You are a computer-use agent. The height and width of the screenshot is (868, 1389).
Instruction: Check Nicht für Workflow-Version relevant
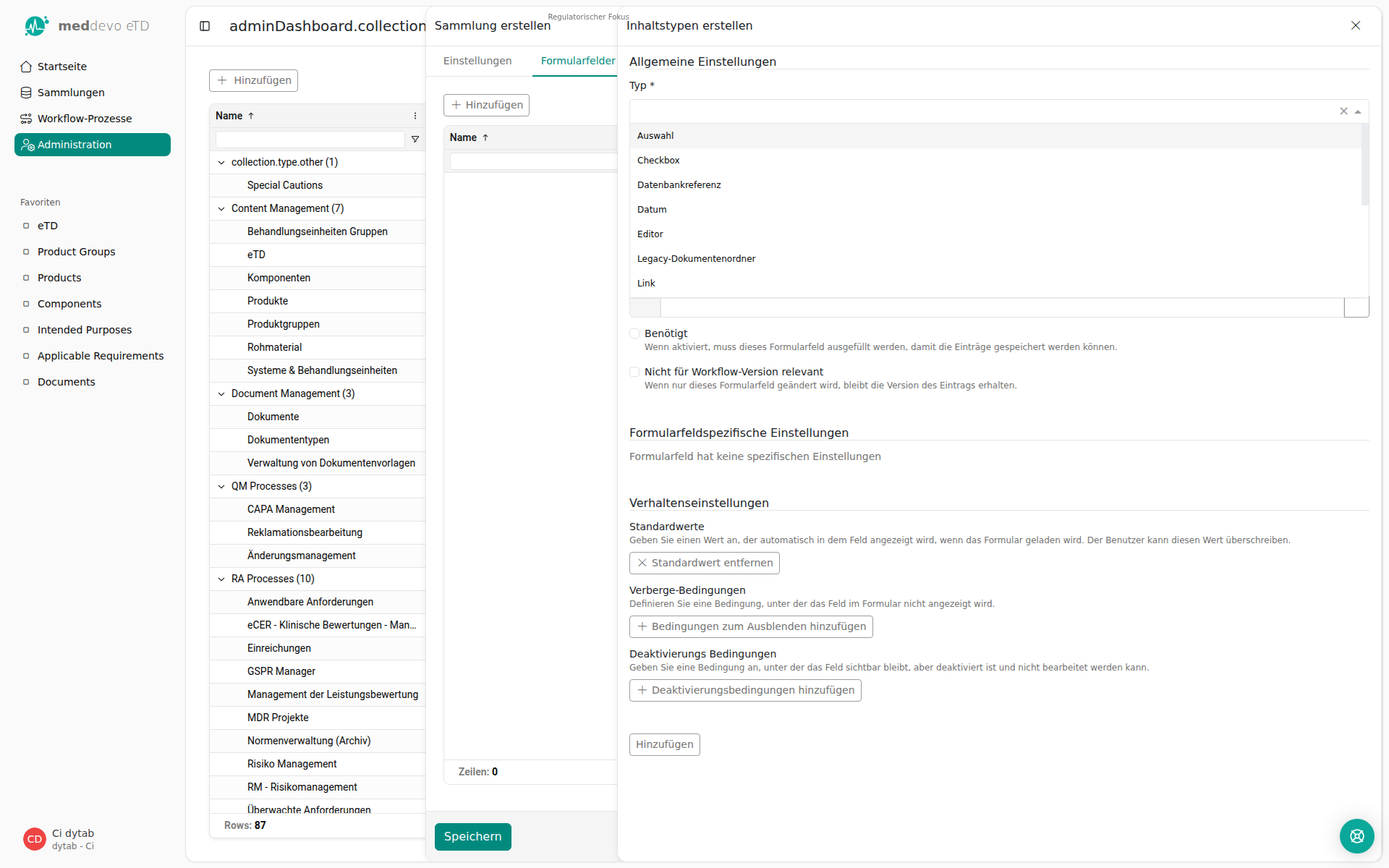[634, 372]
